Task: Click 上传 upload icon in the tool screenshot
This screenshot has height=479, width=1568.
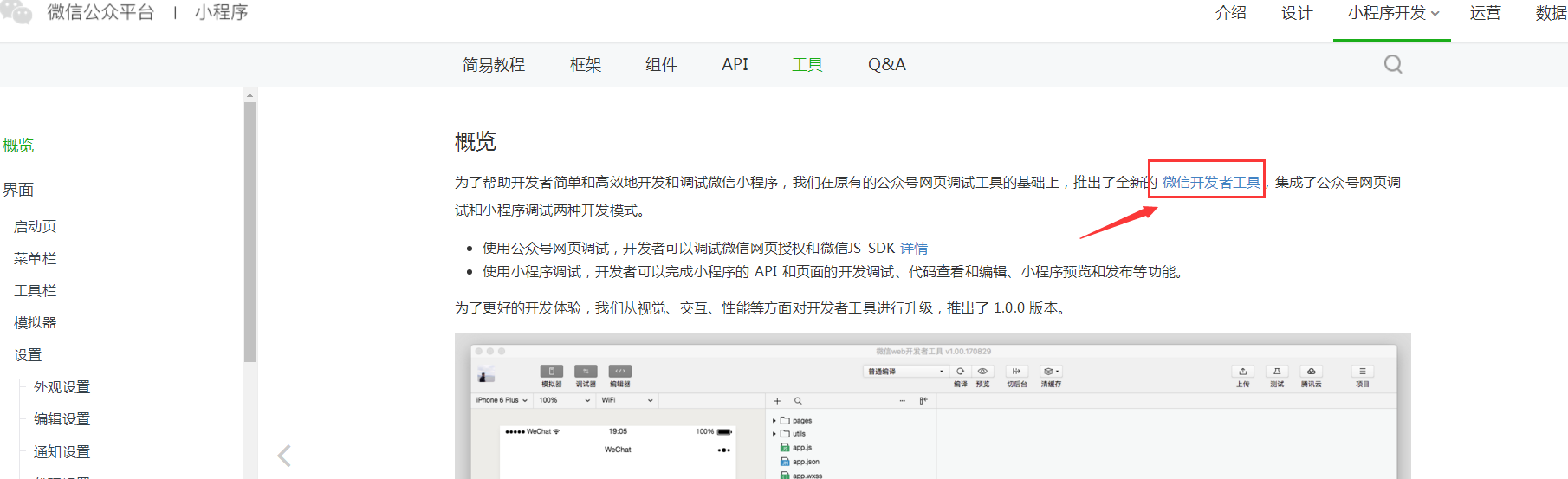Action: 1242,371
